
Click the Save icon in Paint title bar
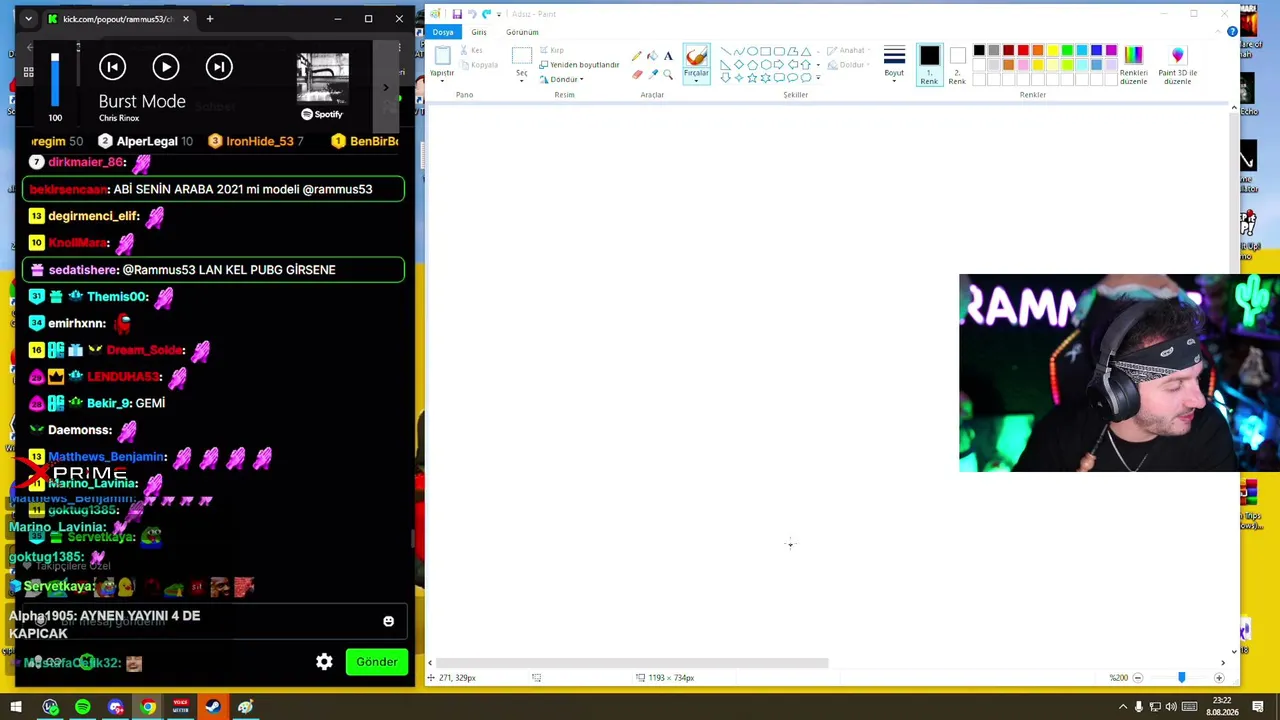(x=457, y=14)
